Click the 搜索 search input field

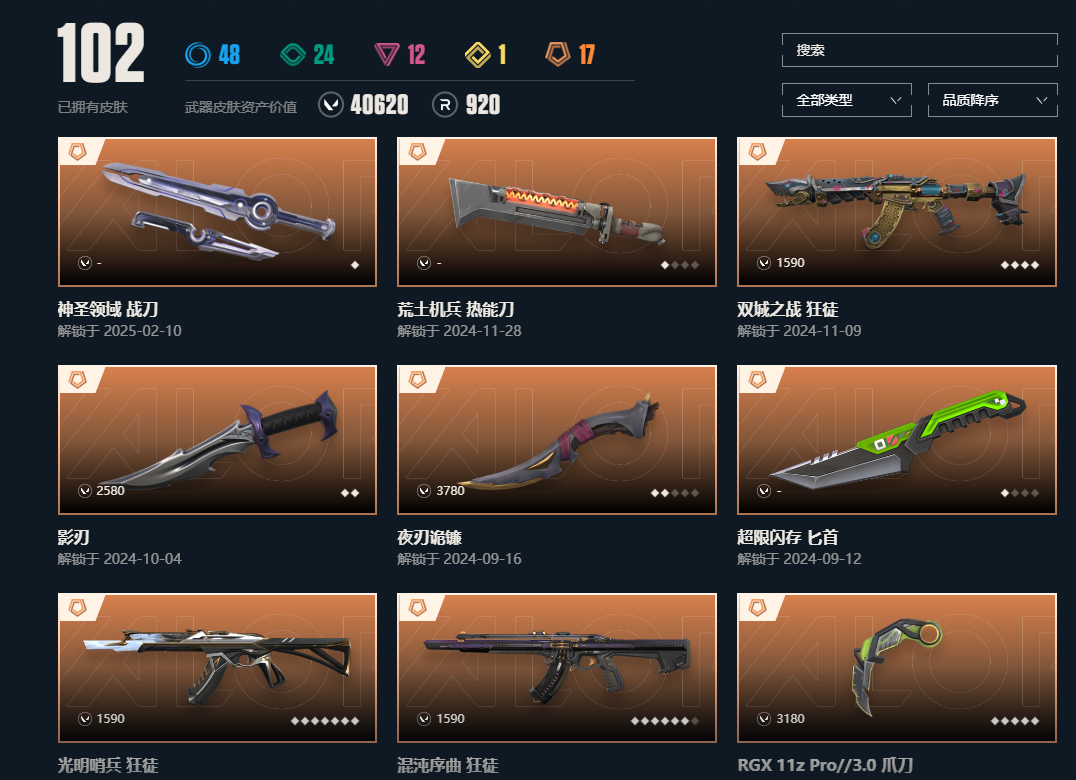[920, 50]
